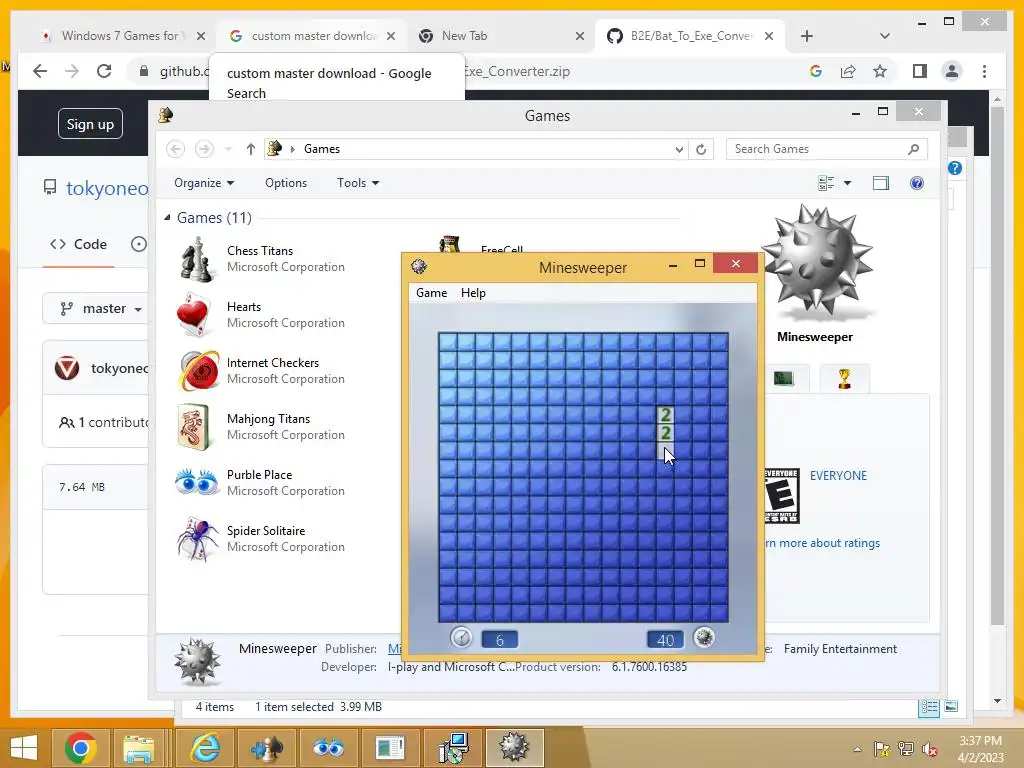Click Minesweeper title bar app icon
The height and width of the screenshot is (768, 1024).
click(x=419, y=266)
